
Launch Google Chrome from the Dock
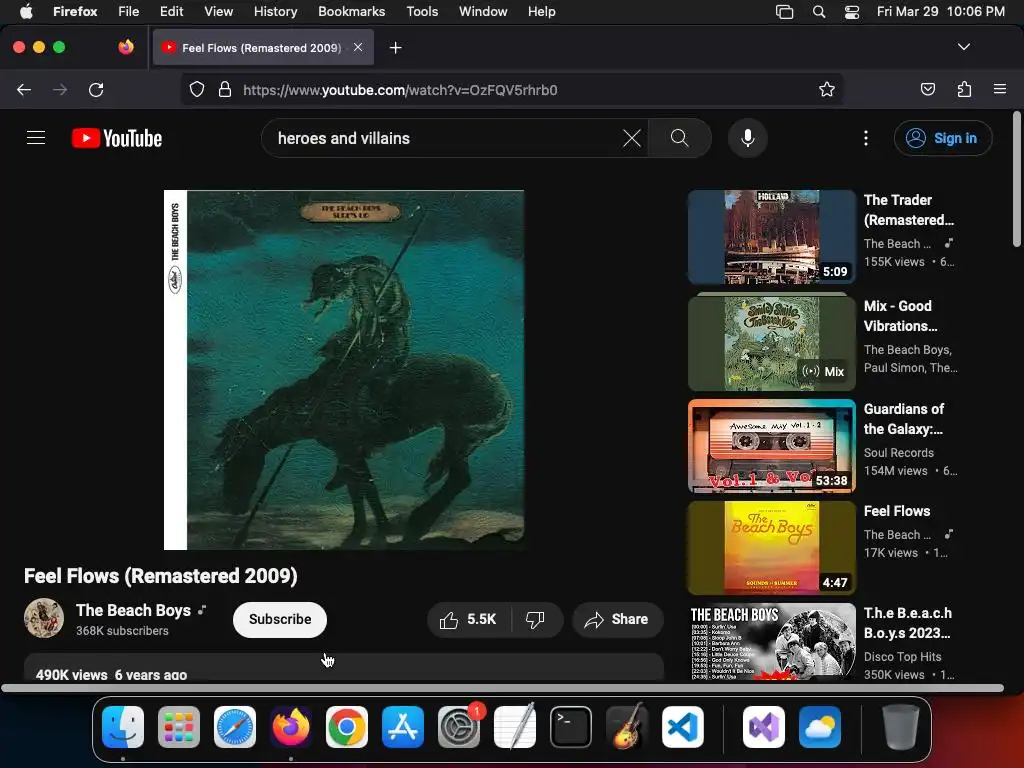pyautogui.click(x=347, y=727)
